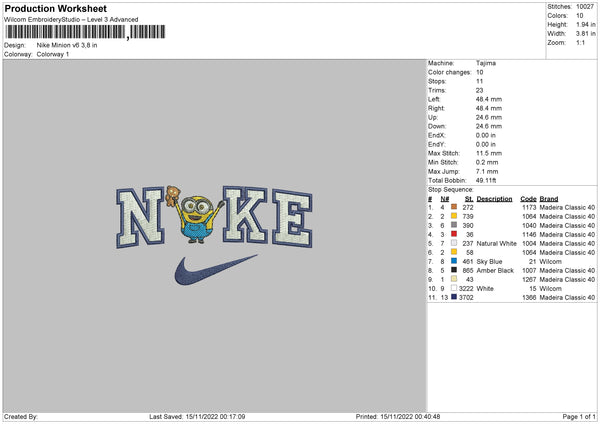The width and height of the screenshot is (600, 424).
Task: Click 'Wilcom' brand in the Sky Blue row
Action: point(551,262)
